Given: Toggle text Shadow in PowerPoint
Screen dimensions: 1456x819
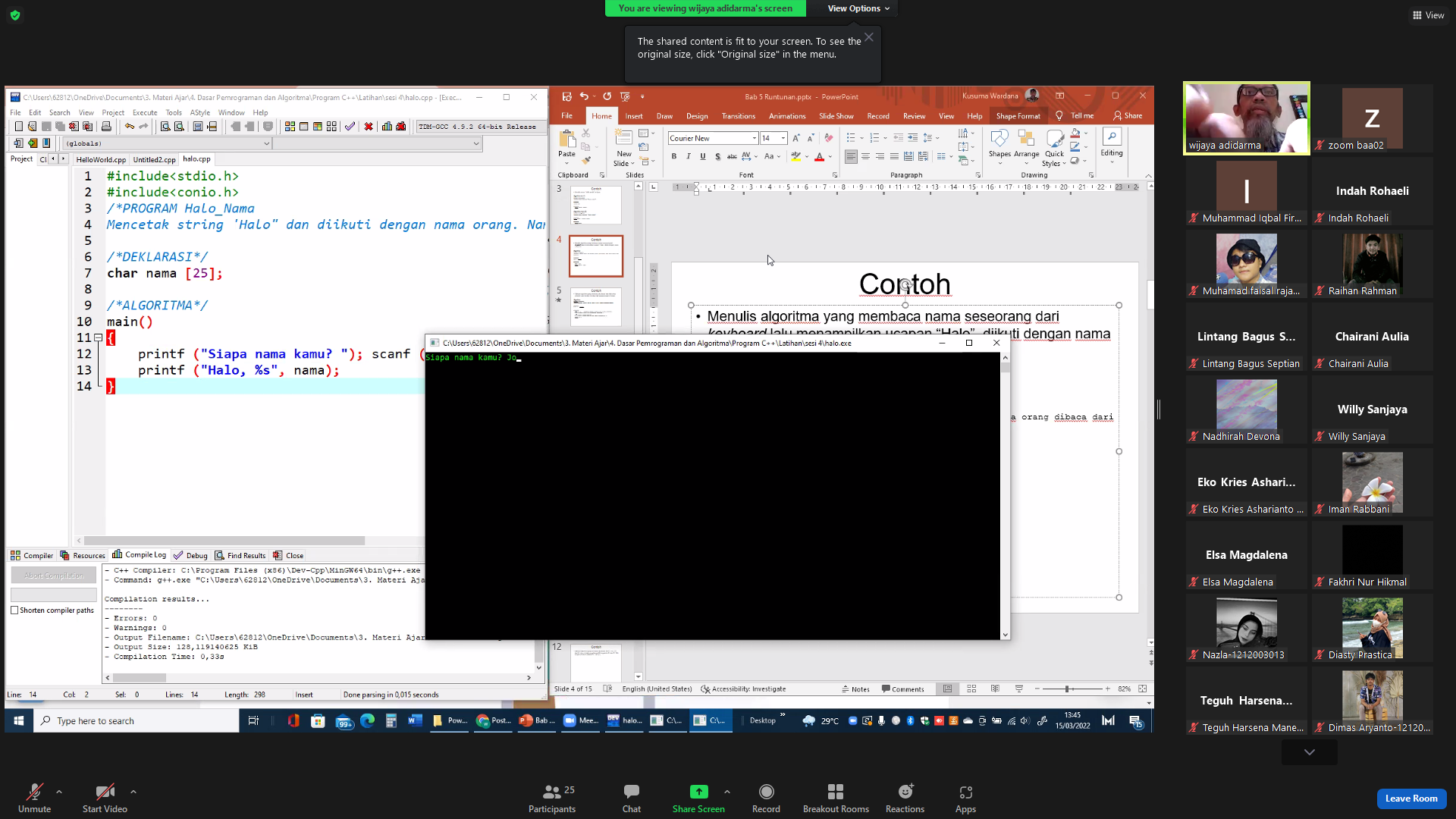Looking at the screenshot, I should [x=717, y=156].
